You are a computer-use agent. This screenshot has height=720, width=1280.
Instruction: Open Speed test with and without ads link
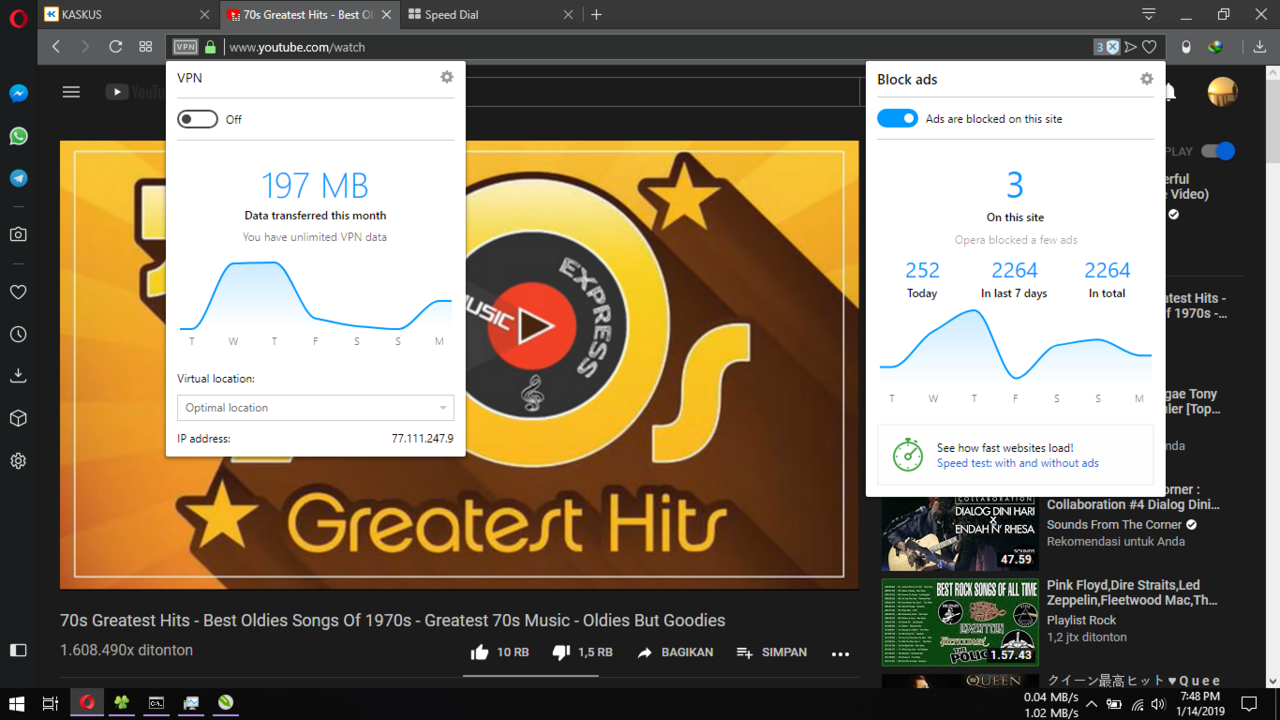point(1017,463)
